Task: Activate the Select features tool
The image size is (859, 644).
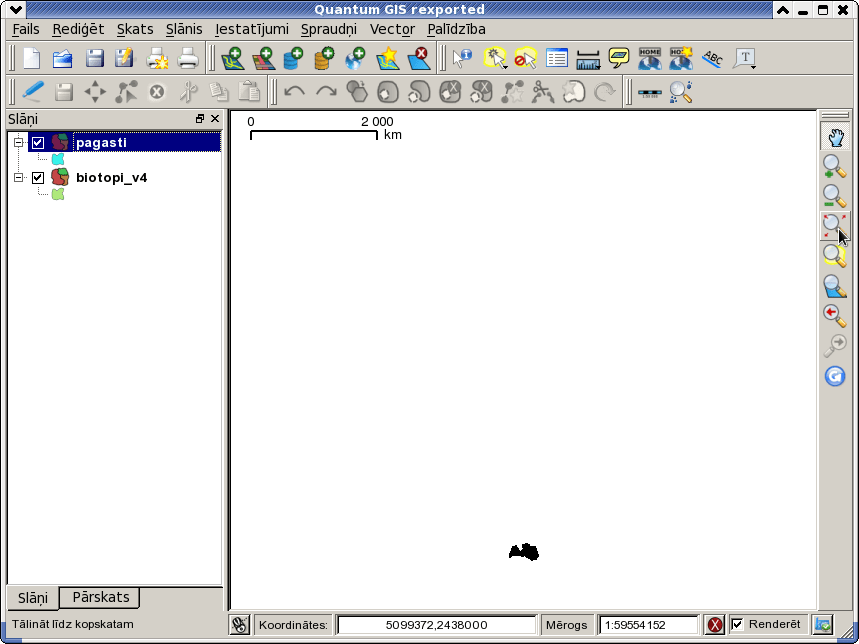Action: click(494, 58)
